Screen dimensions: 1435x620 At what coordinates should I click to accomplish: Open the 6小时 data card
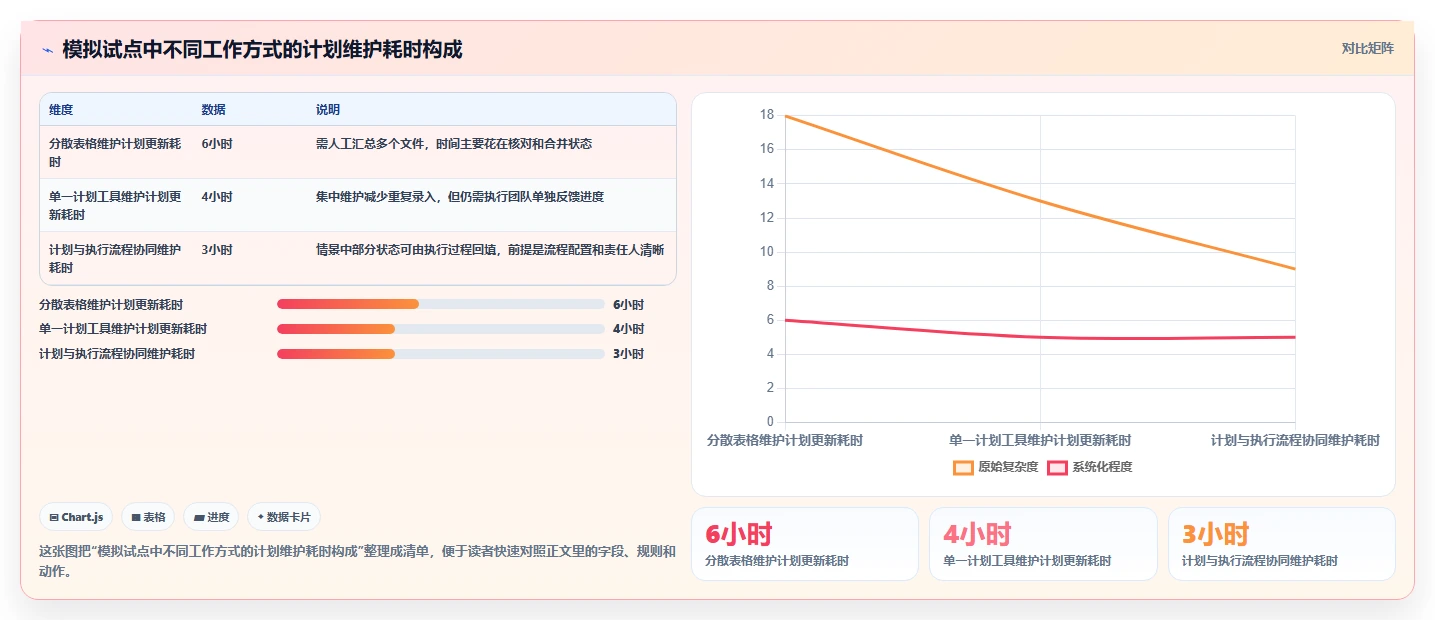[804, 544]
